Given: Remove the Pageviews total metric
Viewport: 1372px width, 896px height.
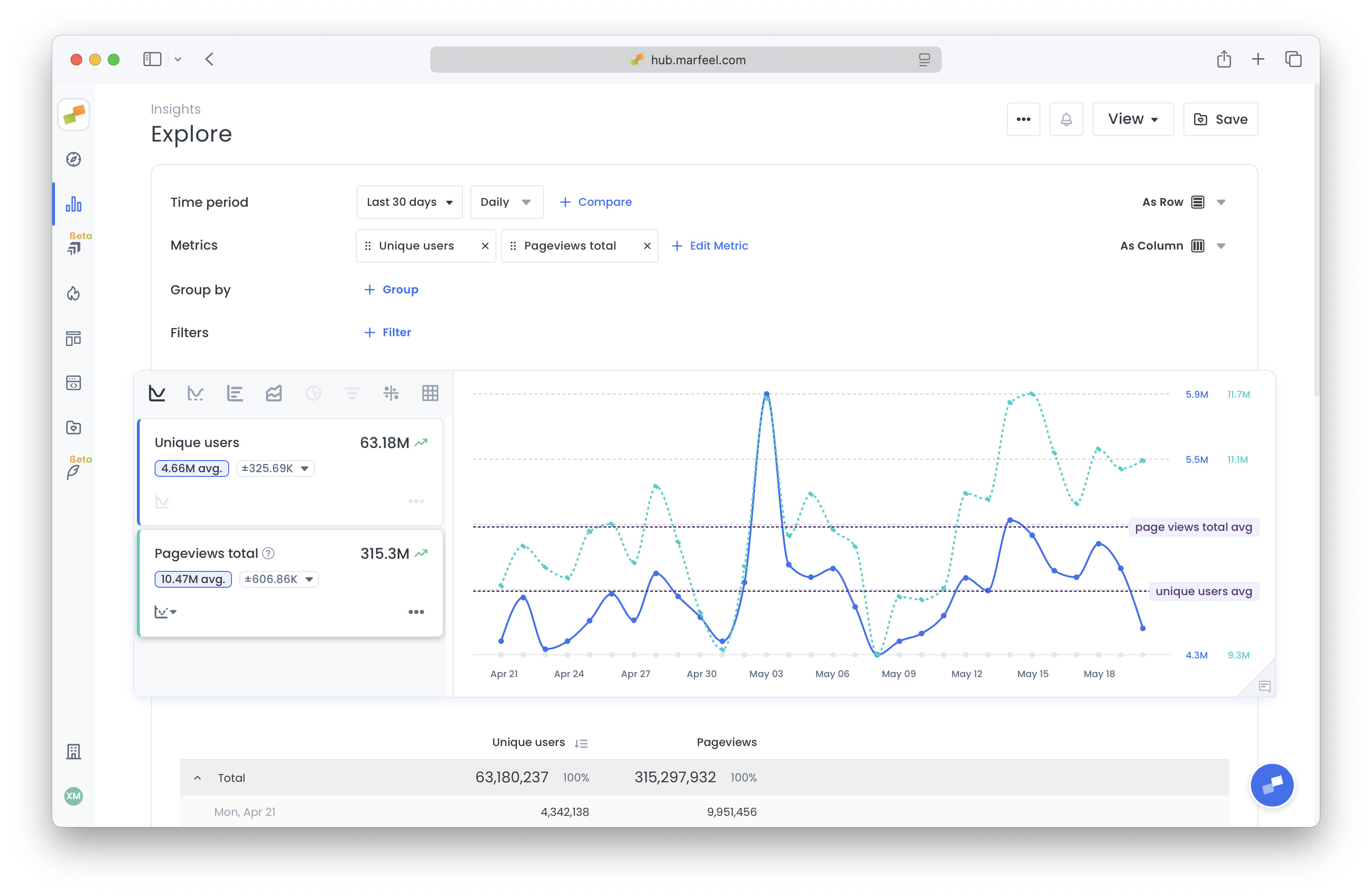Looking at the screenshot, I should (x=647, y=245).
